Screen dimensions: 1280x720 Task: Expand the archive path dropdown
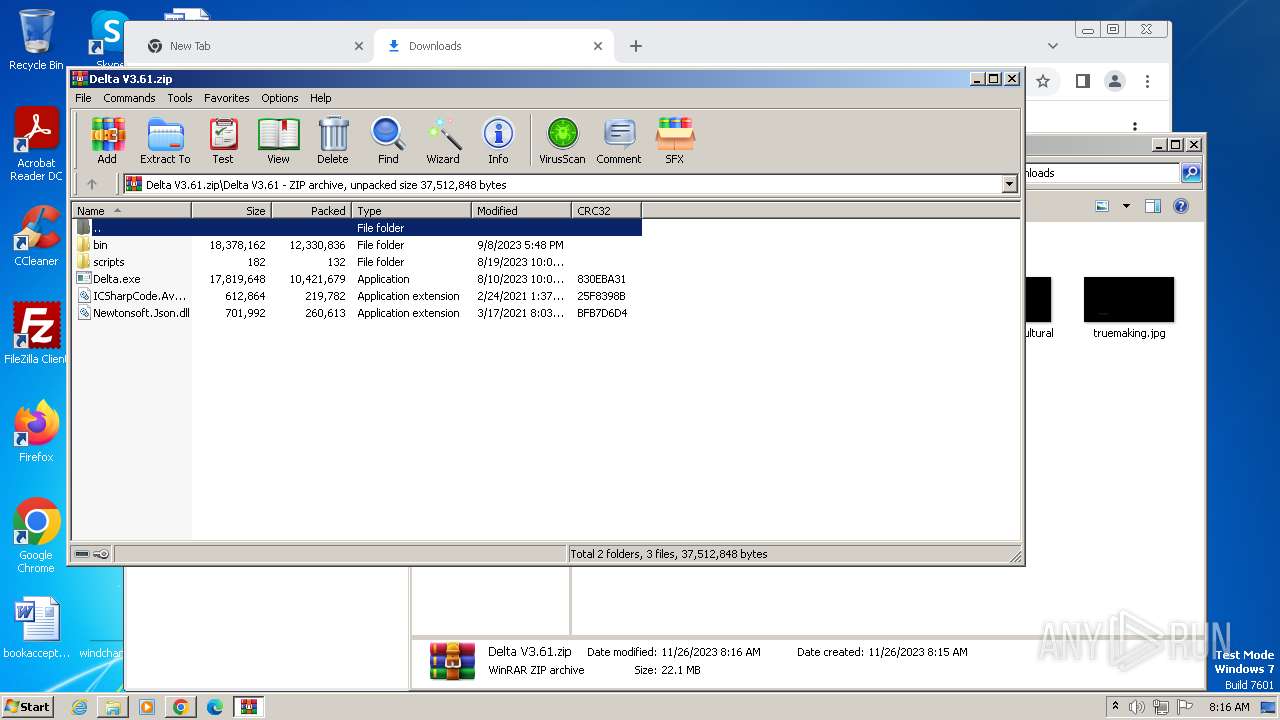tap(1009, 184)
